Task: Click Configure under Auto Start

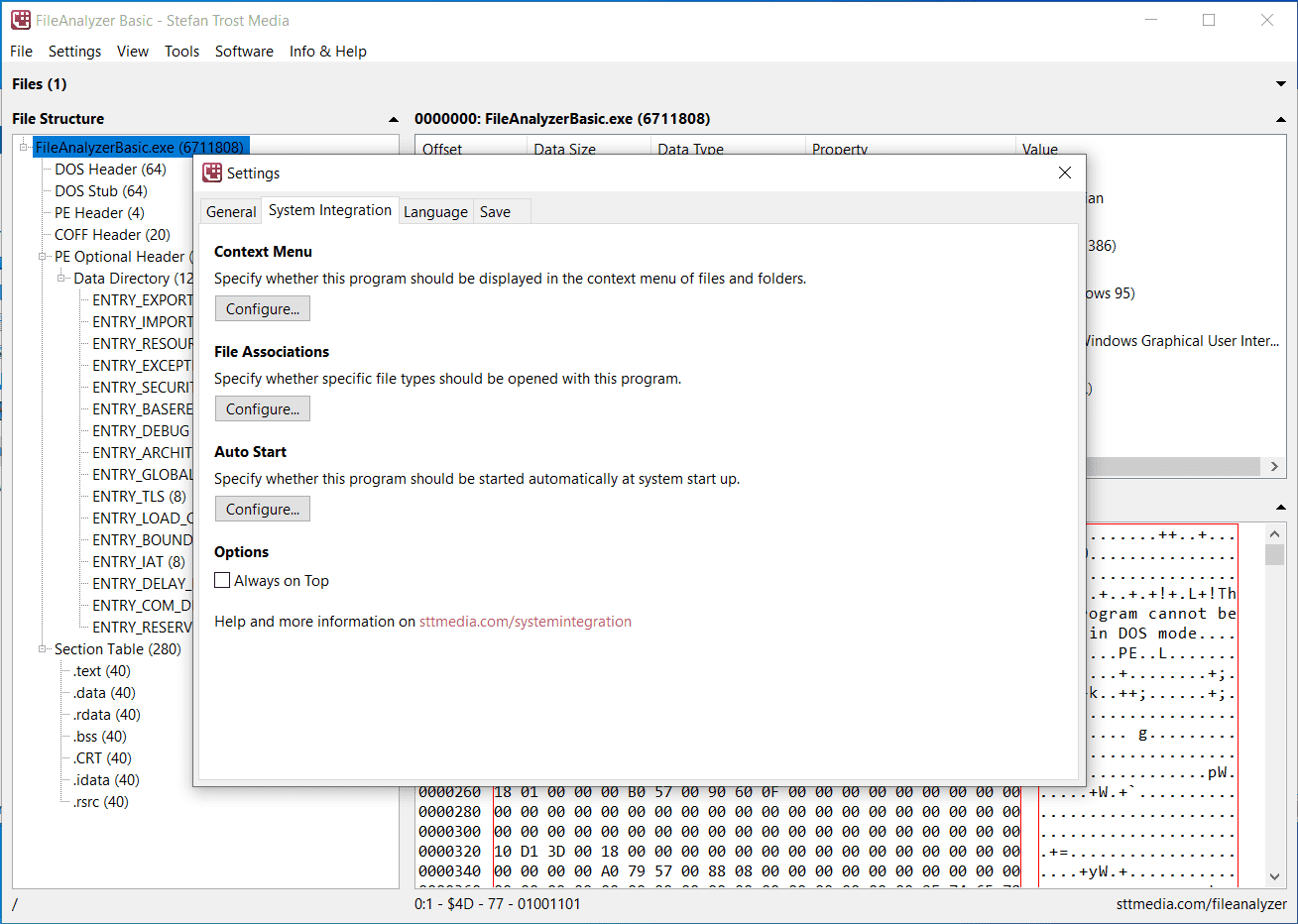Action: pos(263,509)
